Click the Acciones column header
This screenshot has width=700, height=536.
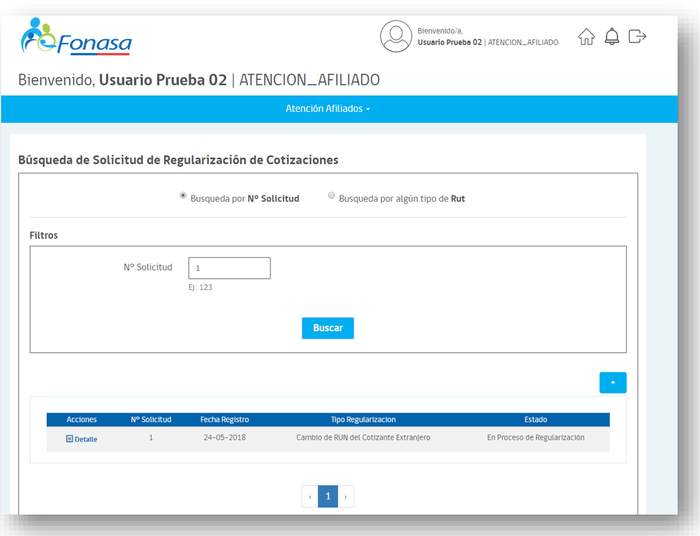[81, 420]
